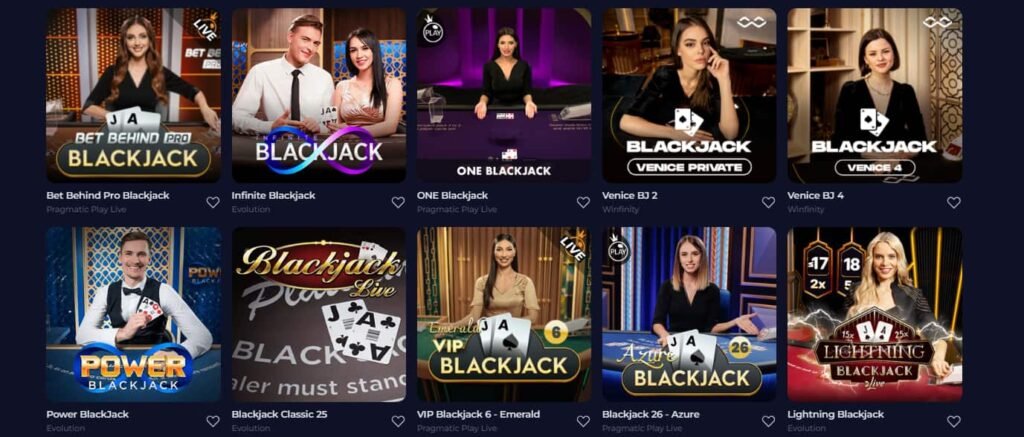1024x437 pixels.
Task: Click heart icon next to Venice BJ 2
Action: 769,202
